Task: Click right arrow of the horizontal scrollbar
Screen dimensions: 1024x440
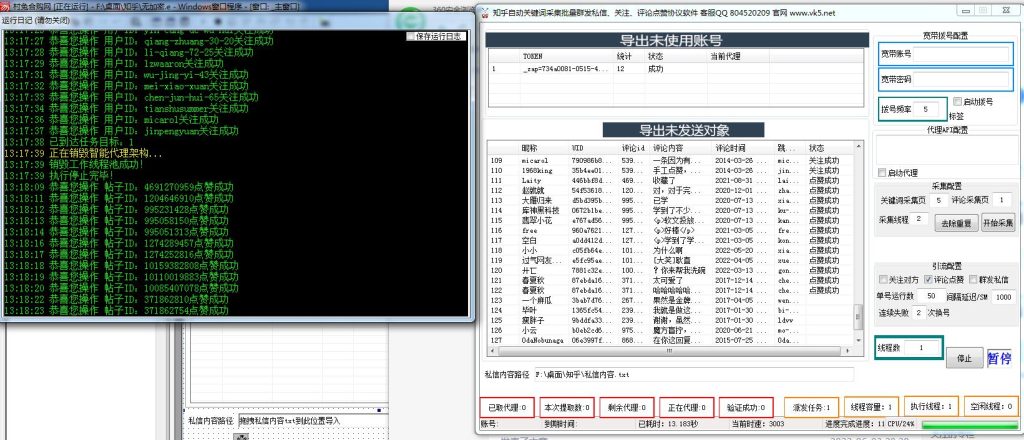Action: point(849,351)
